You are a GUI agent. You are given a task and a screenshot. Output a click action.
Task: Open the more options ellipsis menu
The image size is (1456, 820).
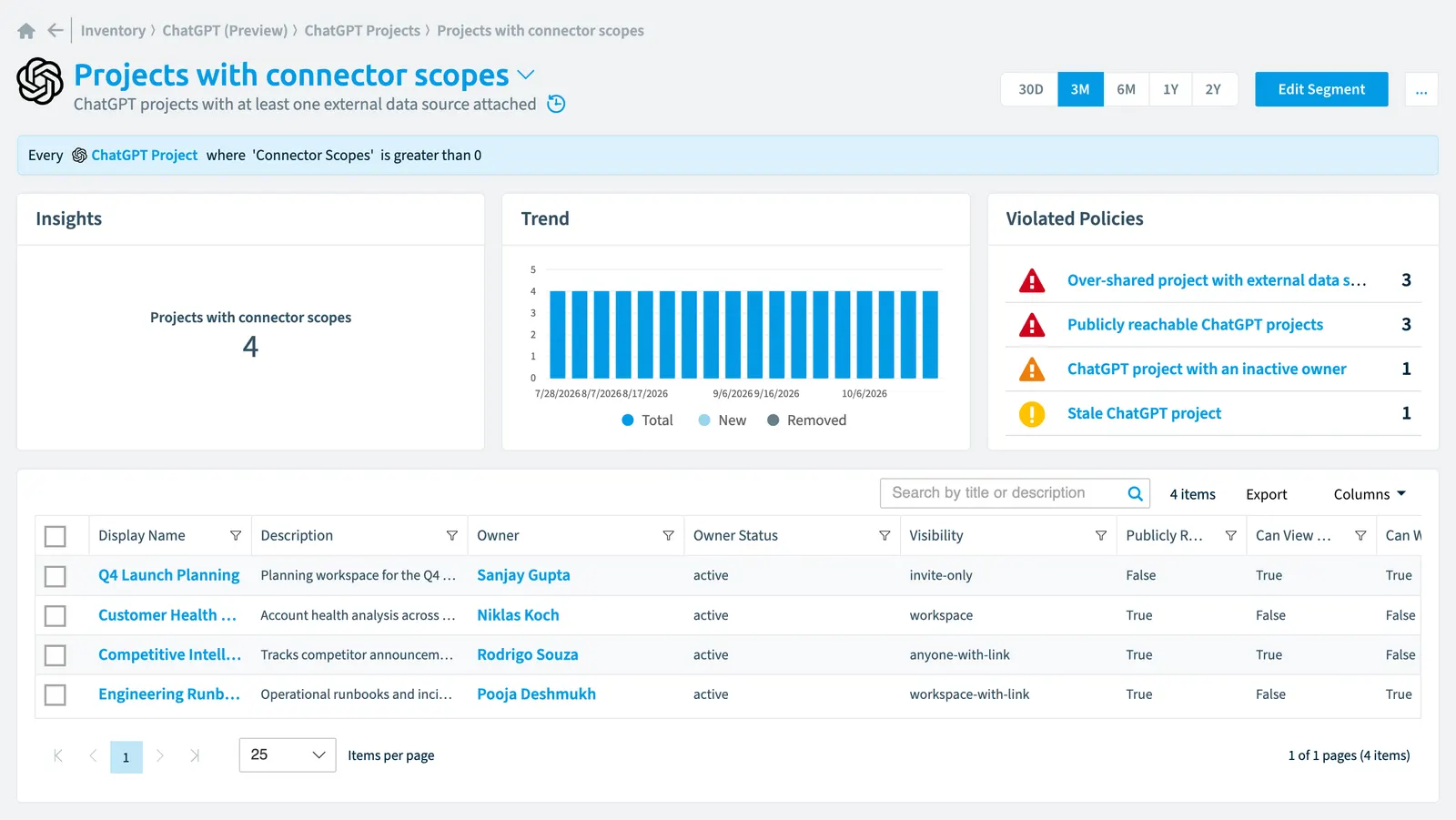(x=1421, y=89)
